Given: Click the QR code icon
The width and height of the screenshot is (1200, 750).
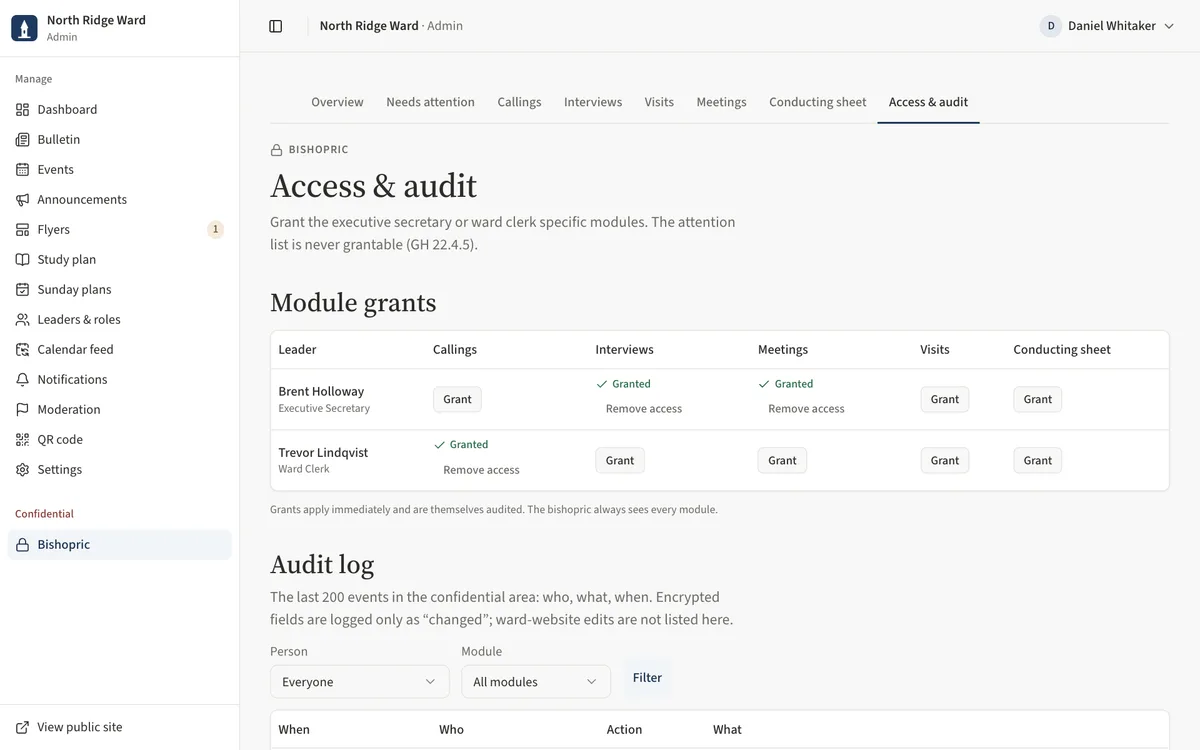Looking at the screenshot, I should [22, 439].
